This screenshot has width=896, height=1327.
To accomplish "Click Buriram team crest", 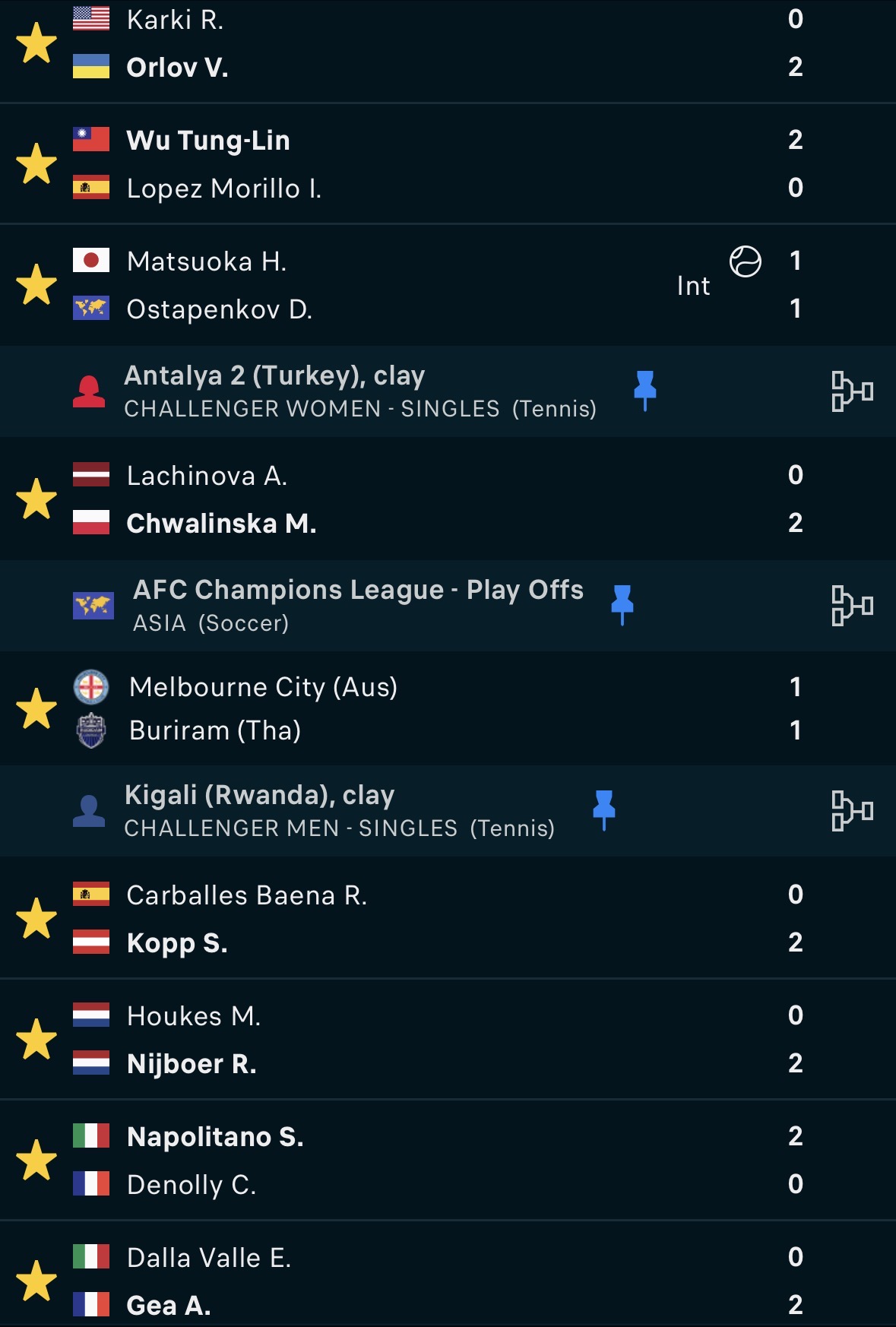I will pyautogui.click(x=91, y=730).
